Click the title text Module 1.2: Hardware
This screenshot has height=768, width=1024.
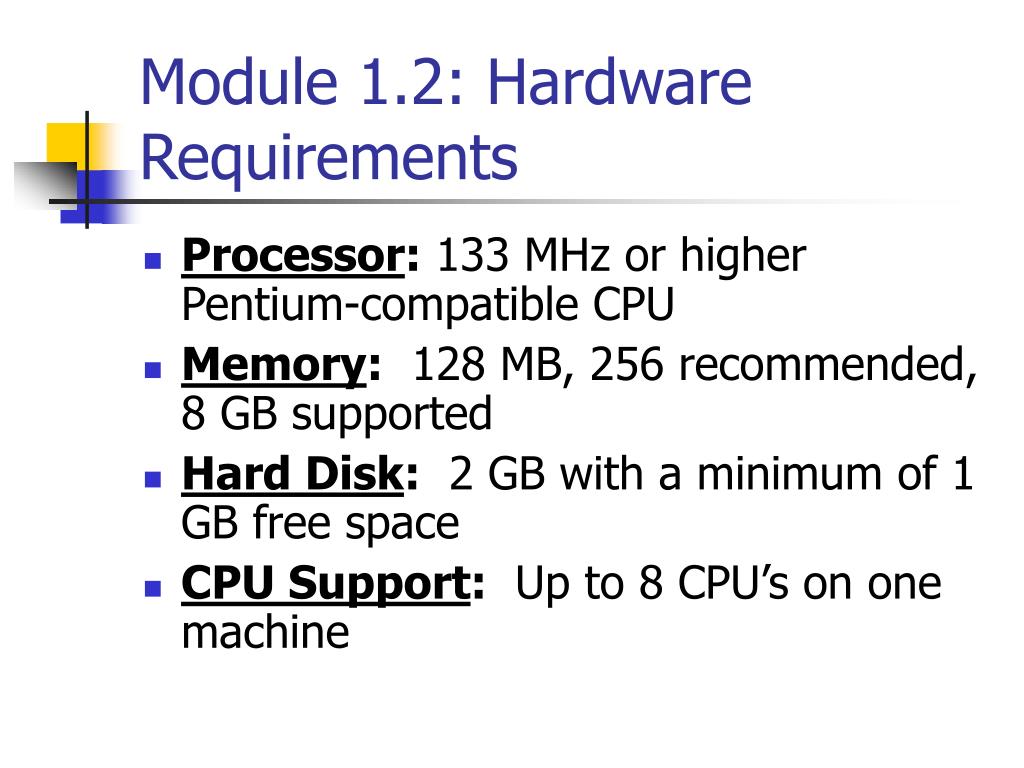click(446, 82)
